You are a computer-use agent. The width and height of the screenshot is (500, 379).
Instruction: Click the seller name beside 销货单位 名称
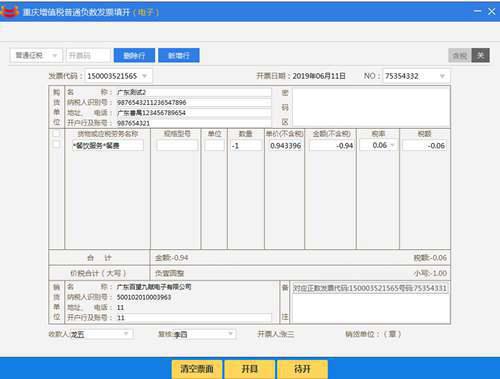pyautogui.click(x=154, y=287)
